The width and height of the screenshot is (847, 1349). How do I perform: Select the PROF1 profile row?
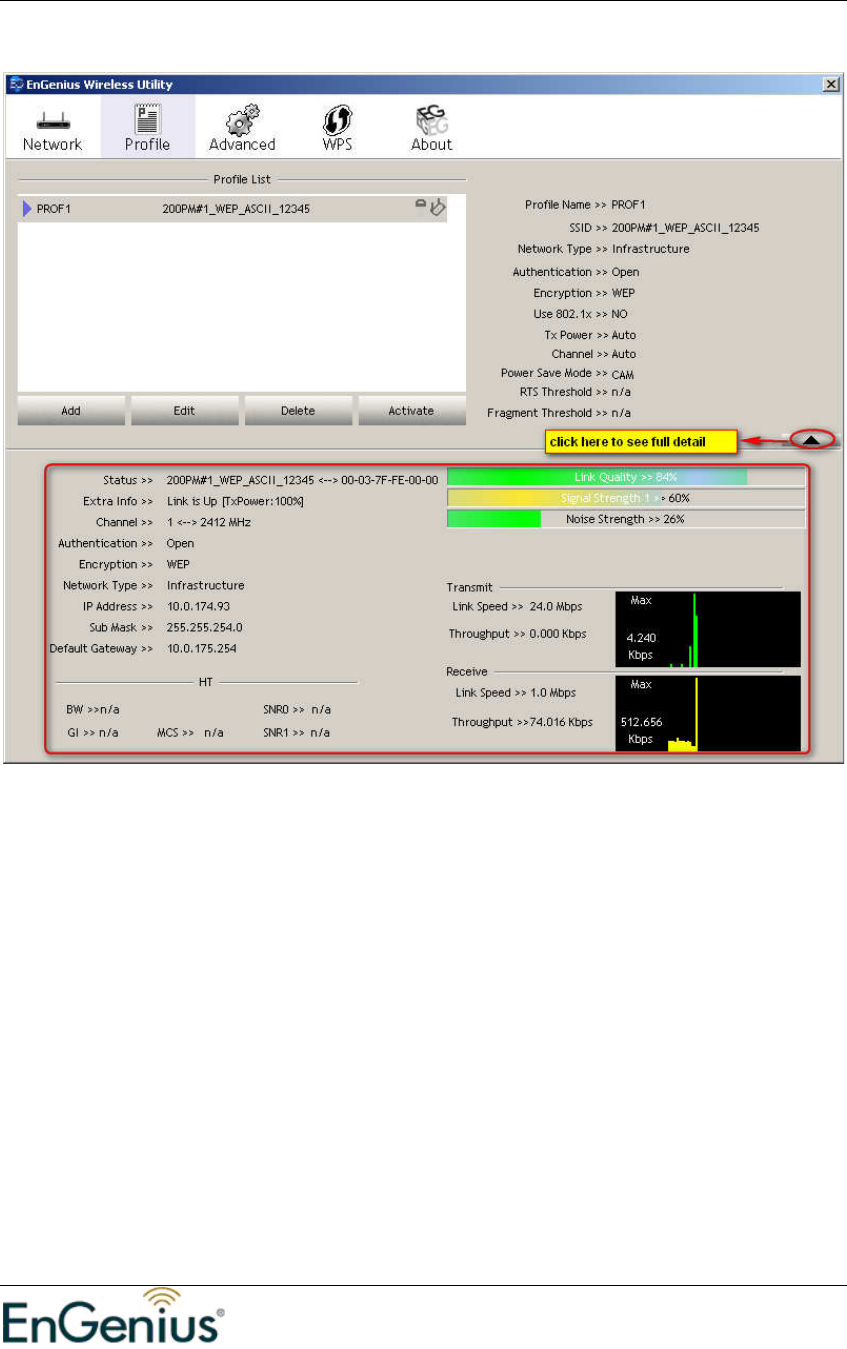241,209
